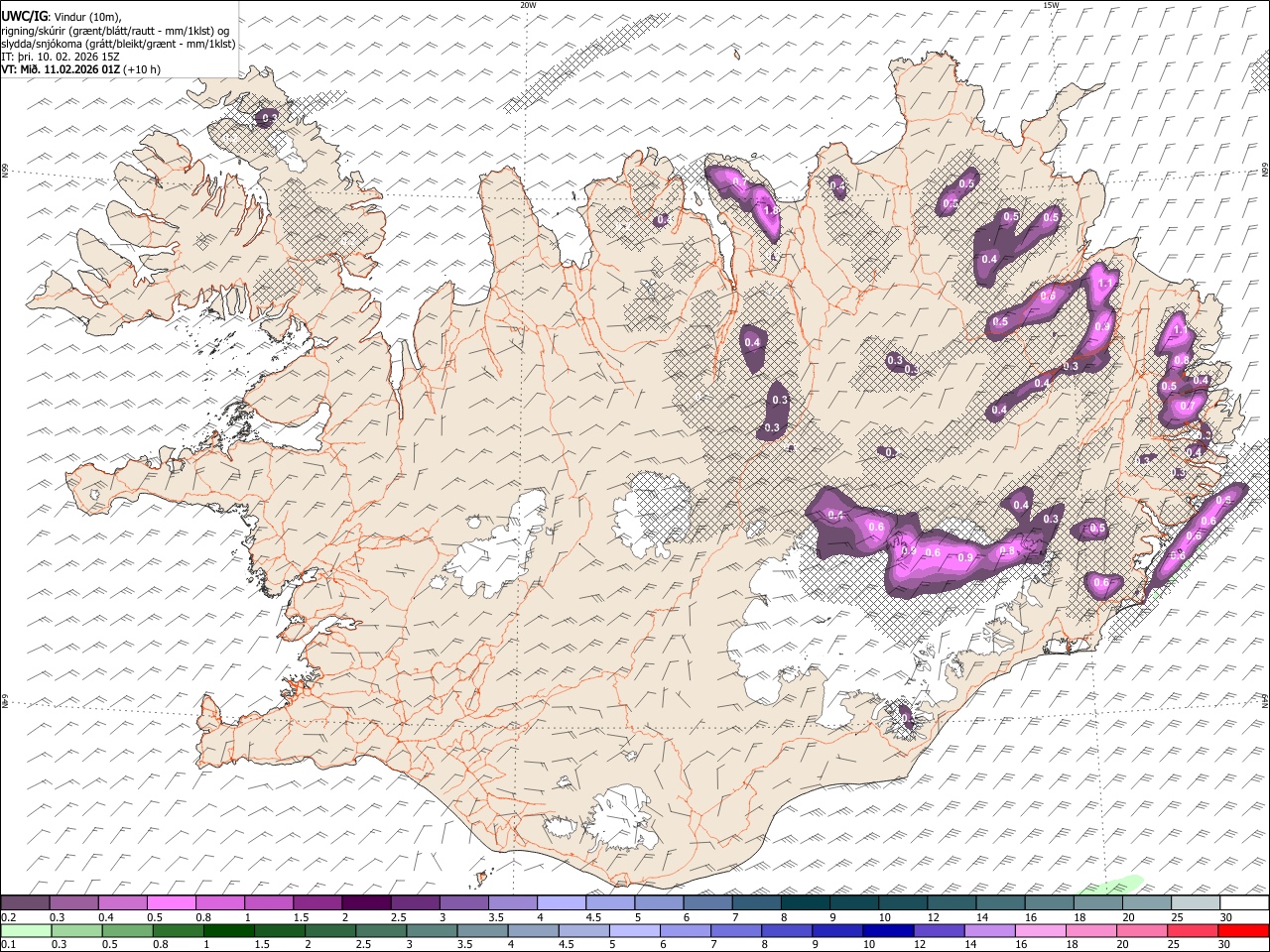
Task: Pick the darkest purple 2 swatch on snow scale
Action: click(366, 903)
